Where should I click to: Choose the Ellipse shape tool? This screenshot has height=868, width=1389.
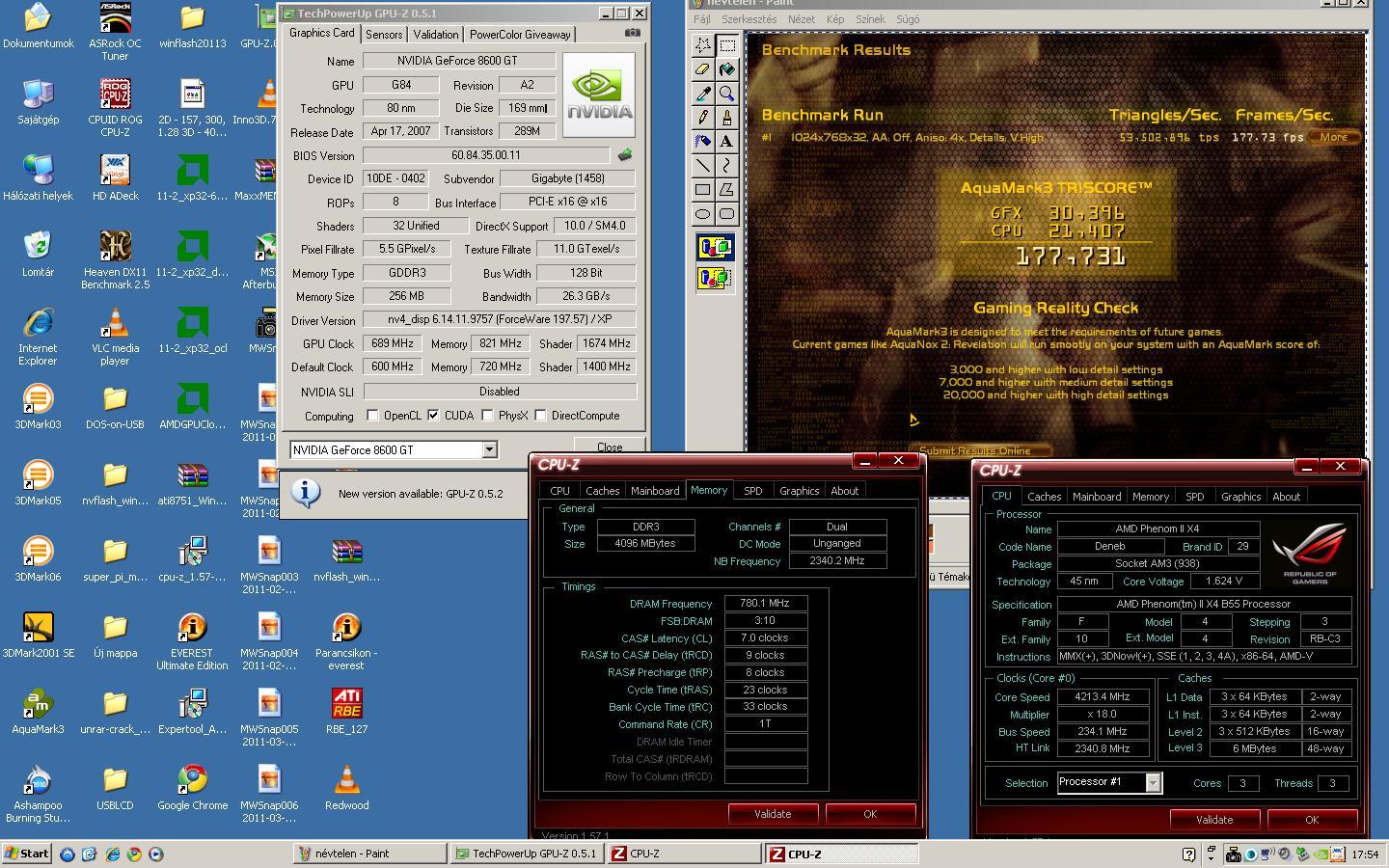[x=703, y=214]
